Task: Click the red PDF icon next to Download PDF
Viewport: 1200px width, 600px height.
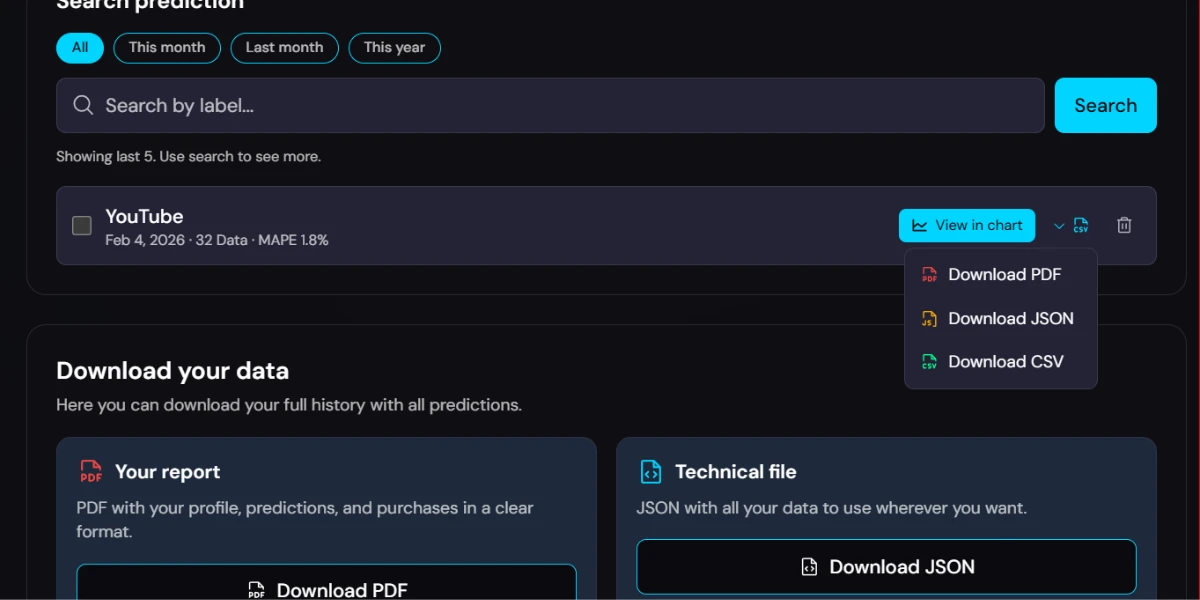Action: coord(929,274)
